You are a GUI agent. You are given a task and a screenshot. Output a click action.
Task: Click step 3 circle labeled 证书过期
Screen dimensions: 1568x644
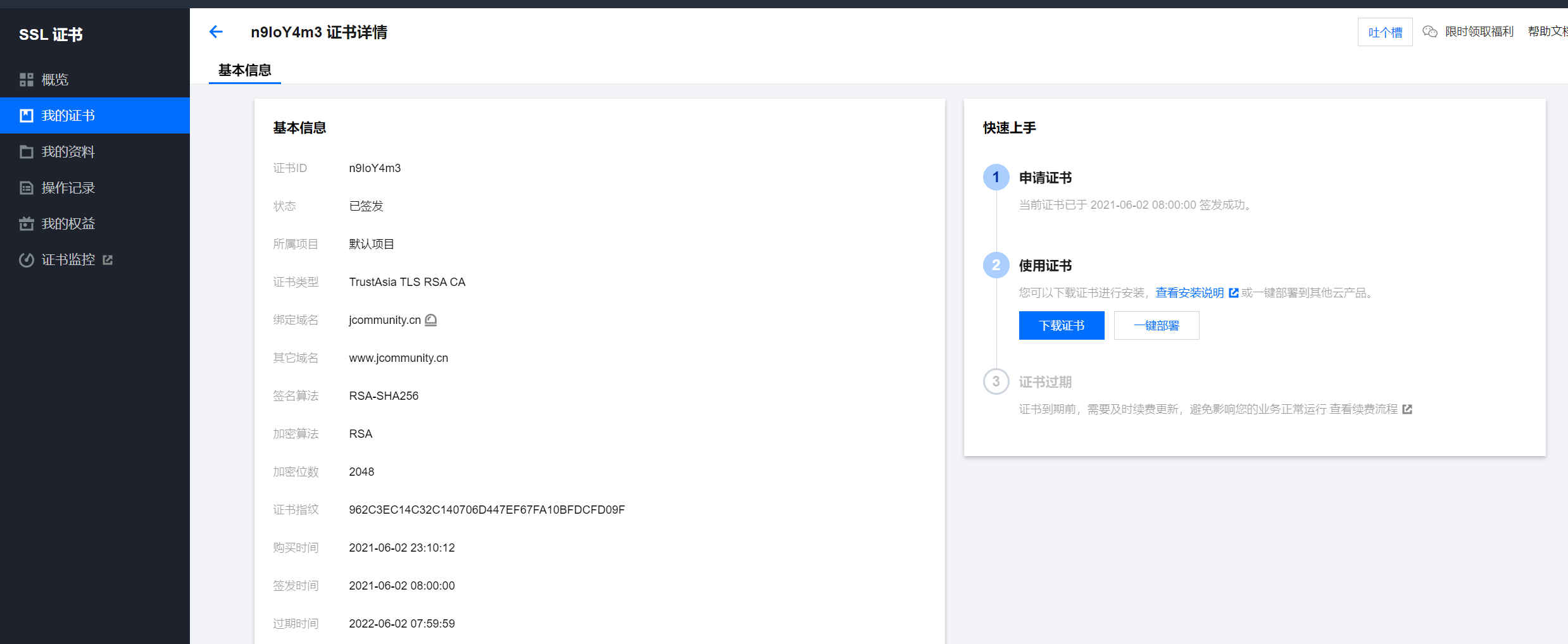point(996,381)
